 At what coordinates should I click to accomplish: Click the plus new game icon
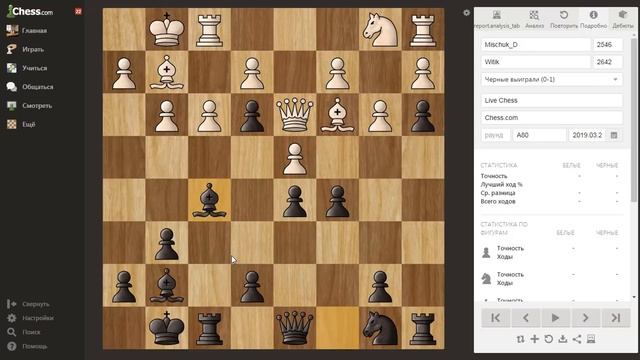tap(535, 339)
